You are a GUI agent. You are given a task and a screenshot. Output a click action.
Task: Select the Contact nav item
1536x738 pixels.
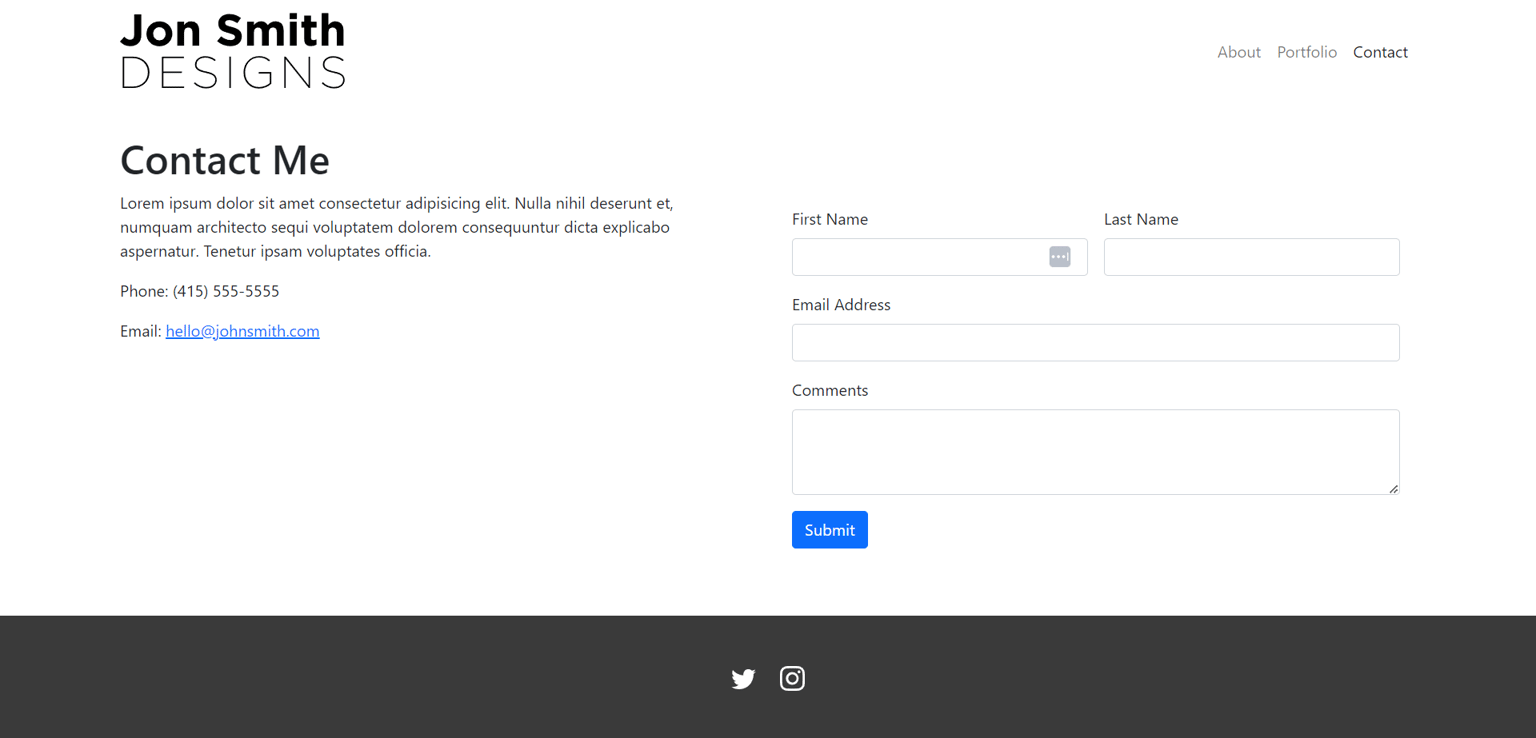pos(1380,52)
